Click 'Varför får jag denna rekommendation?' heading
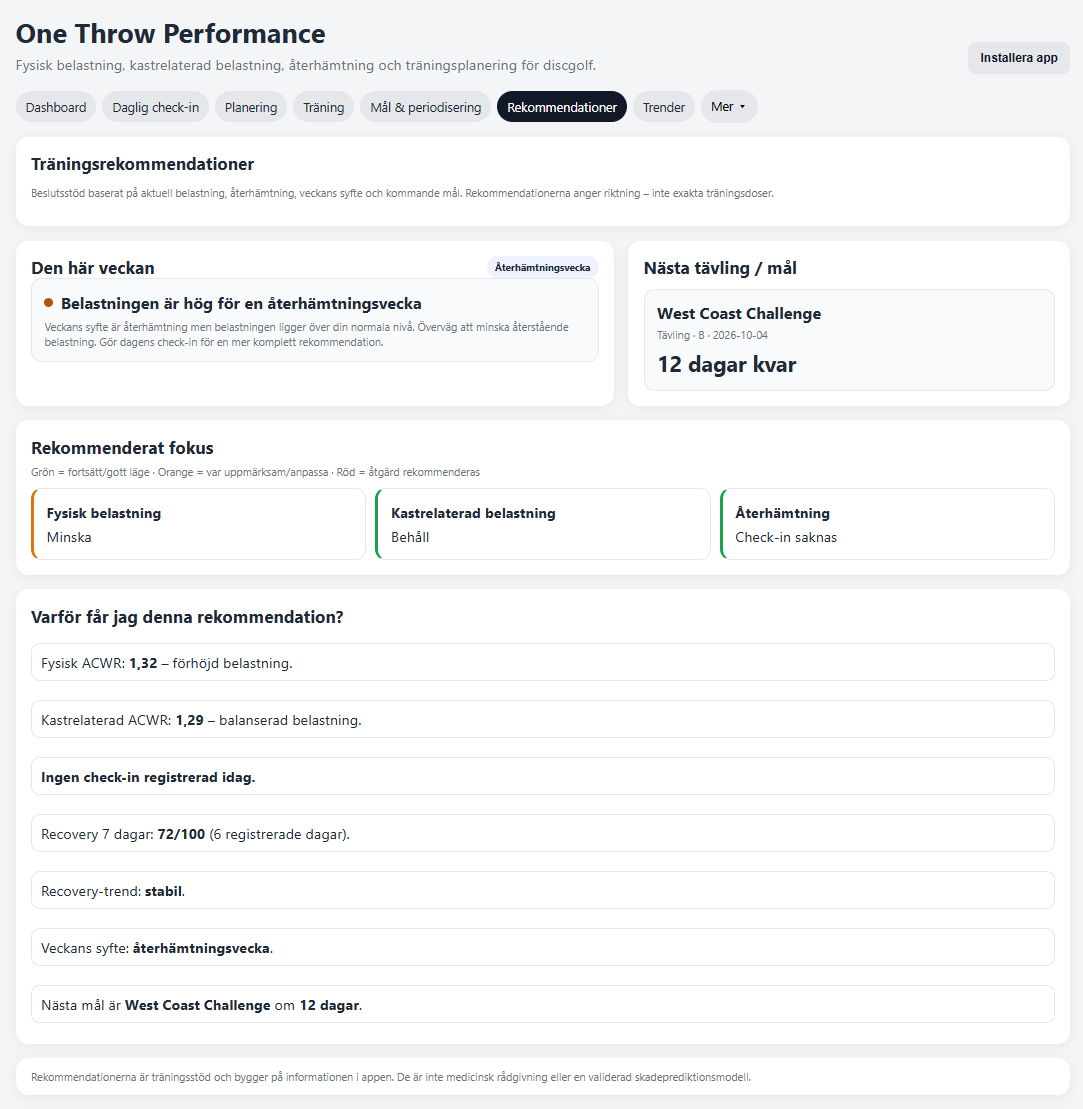The image size is (1083, 1109). [187, 617]
